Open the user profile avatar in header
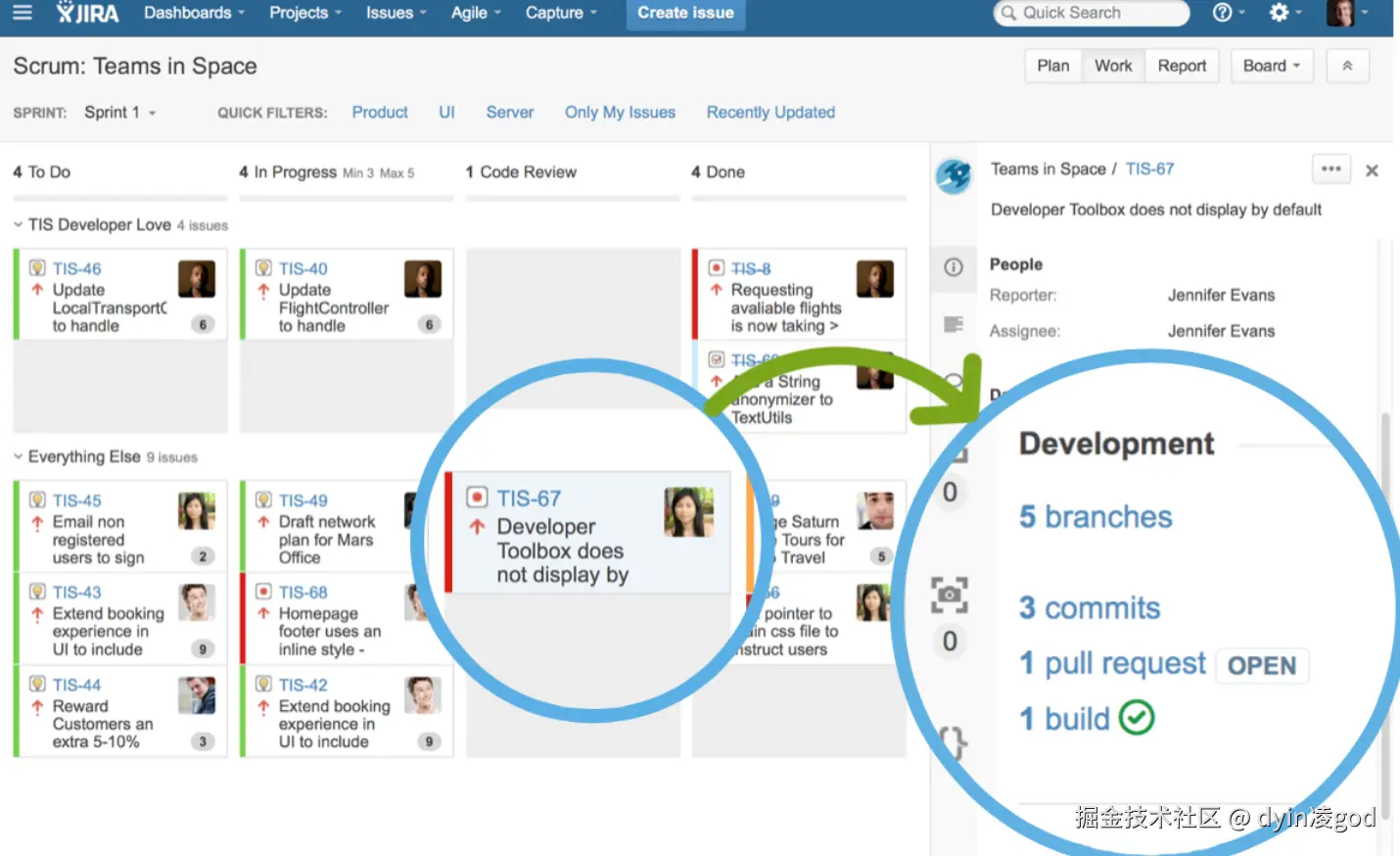Viewport: 1400px width, 856px height. (x=1340, y=13)
